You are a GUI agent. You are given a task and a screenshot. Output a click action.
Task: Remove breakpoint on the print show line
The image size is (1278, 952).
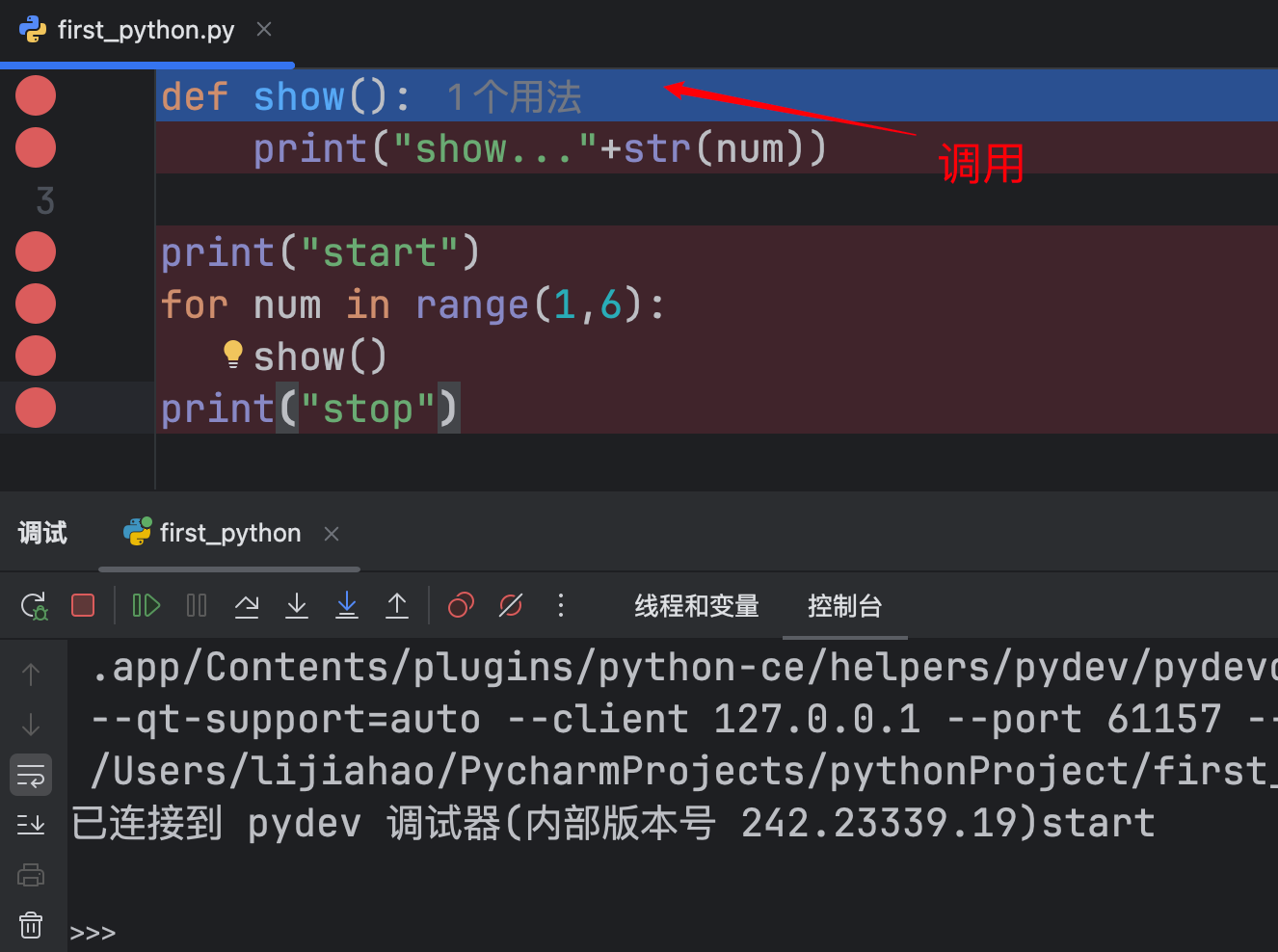(x=36, y=147)
